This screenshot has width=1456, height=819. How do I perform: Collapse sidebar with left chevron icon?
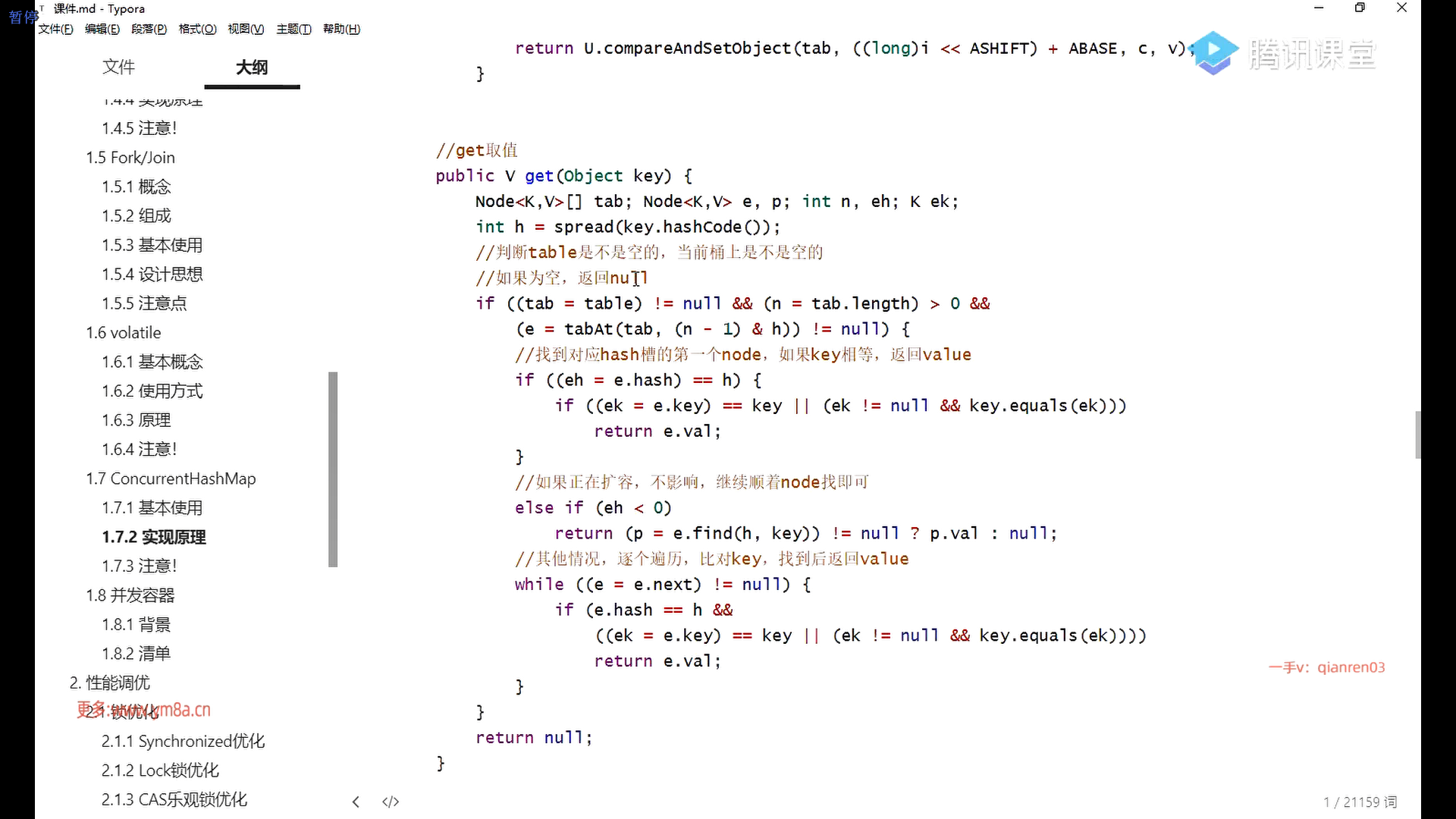(356, 802)
